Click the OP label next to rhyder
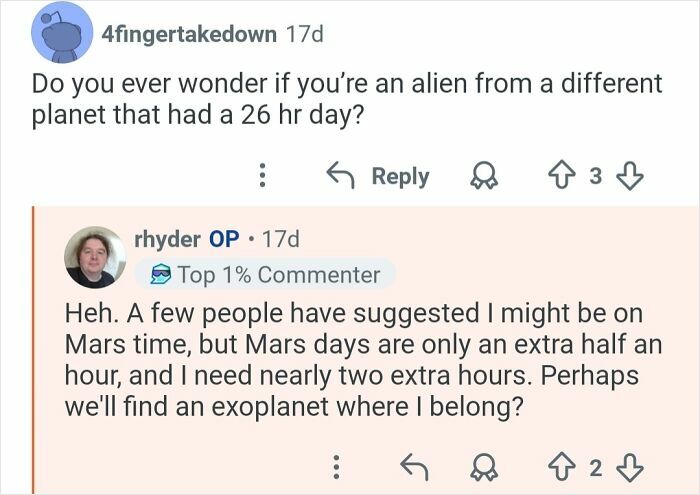700x495 pixels. (223, 240)
